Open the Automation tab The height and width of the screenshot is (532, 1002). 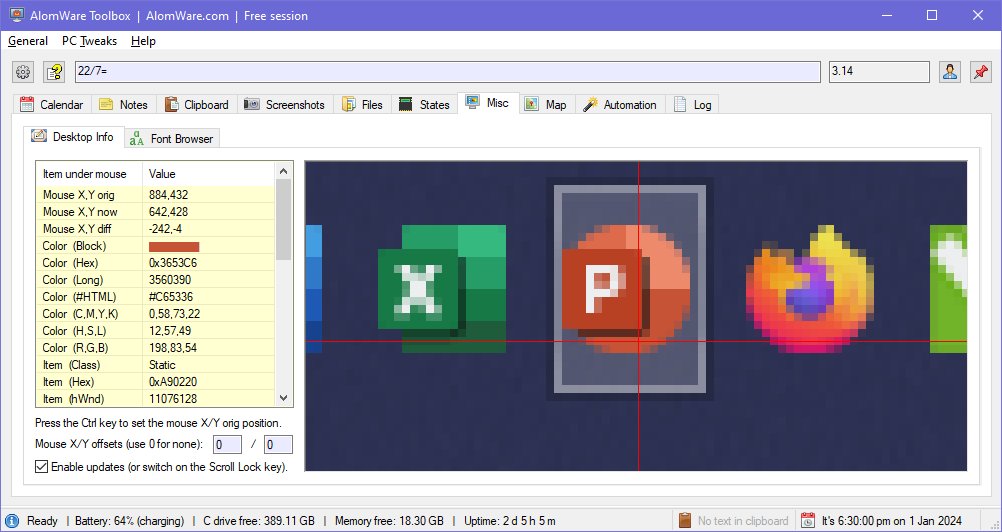[620, 105]
